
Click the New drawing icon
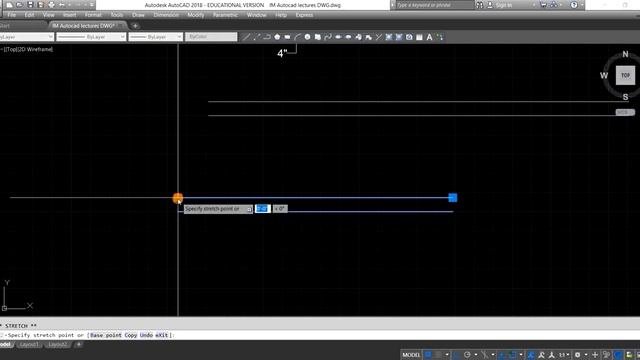tap(9, 5)
